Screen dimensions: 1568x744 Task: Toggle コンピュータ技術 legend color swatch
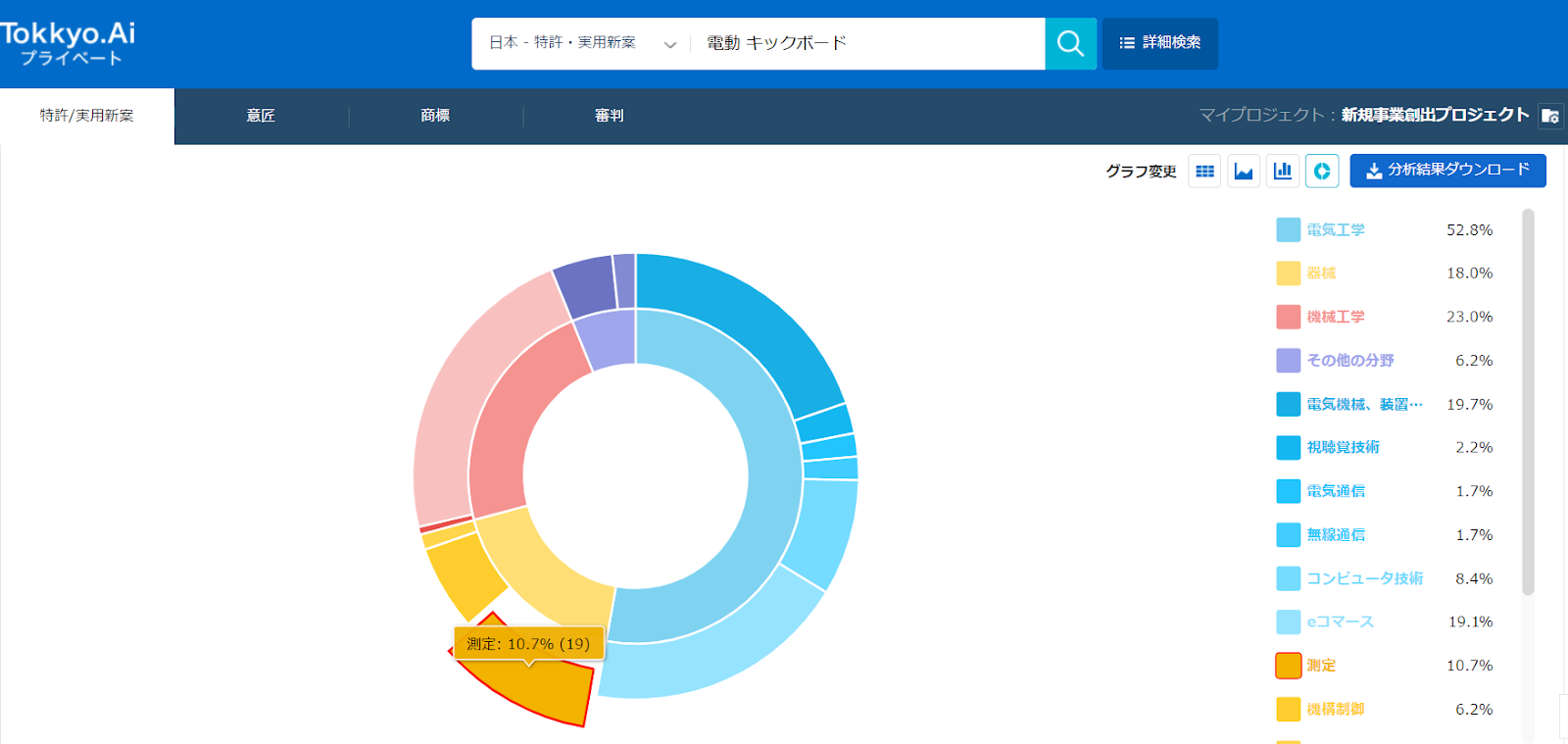click(x=1288, y=578)
